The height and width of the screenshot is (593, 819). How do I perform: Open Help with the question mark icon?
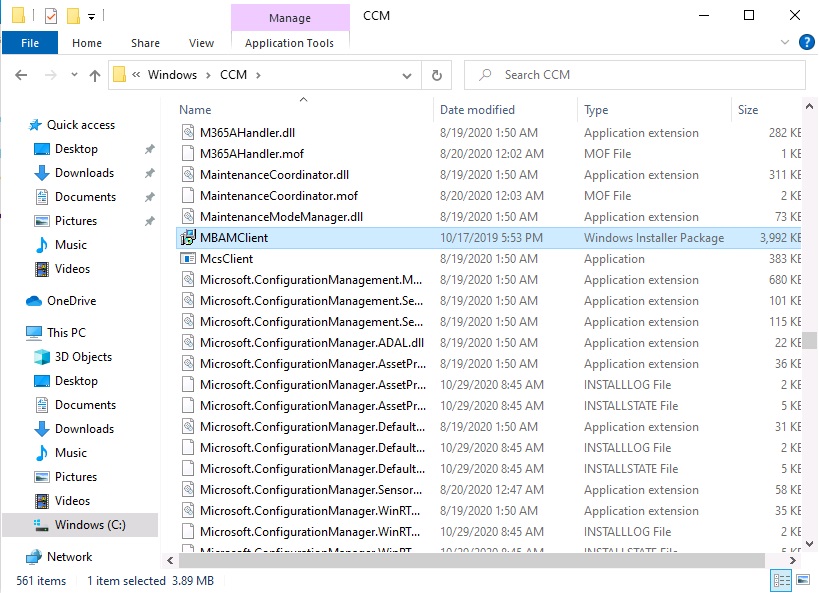click(x=806, y=42)
